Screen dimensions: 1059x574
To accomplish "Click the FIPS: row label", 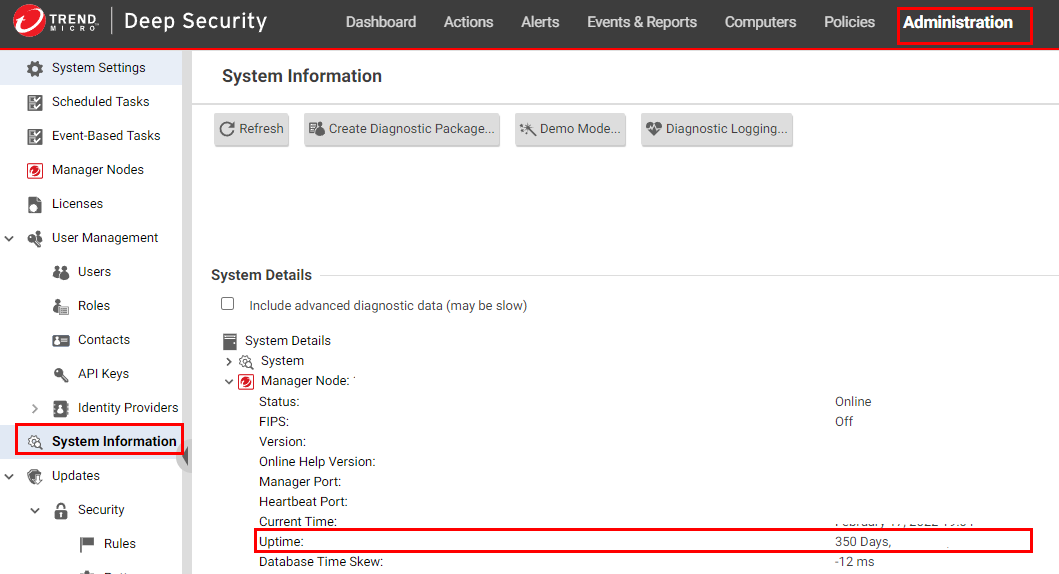I will click(x=274, y=422).
